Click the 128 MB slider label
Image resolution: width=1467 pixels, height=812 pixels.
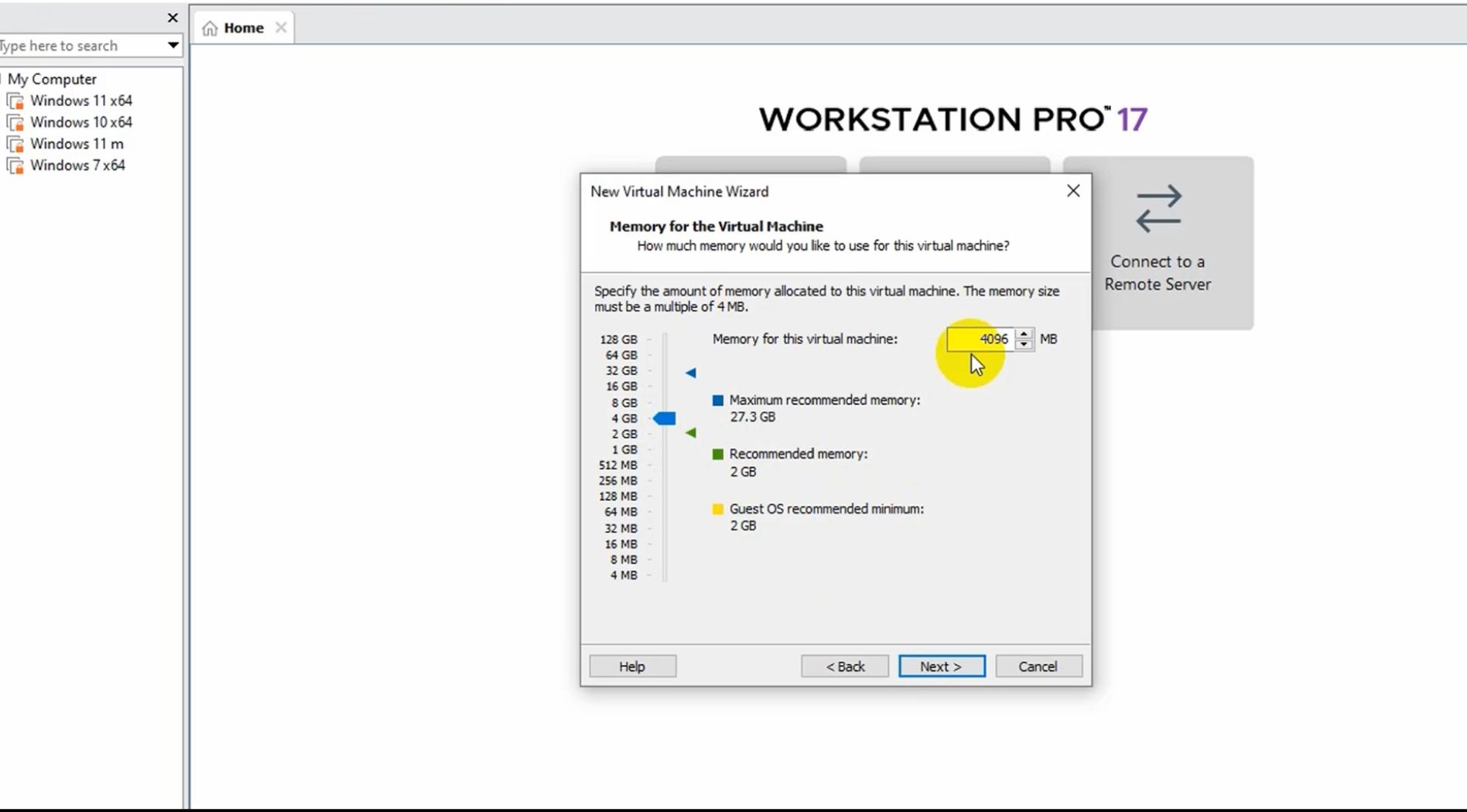(617, 496)
